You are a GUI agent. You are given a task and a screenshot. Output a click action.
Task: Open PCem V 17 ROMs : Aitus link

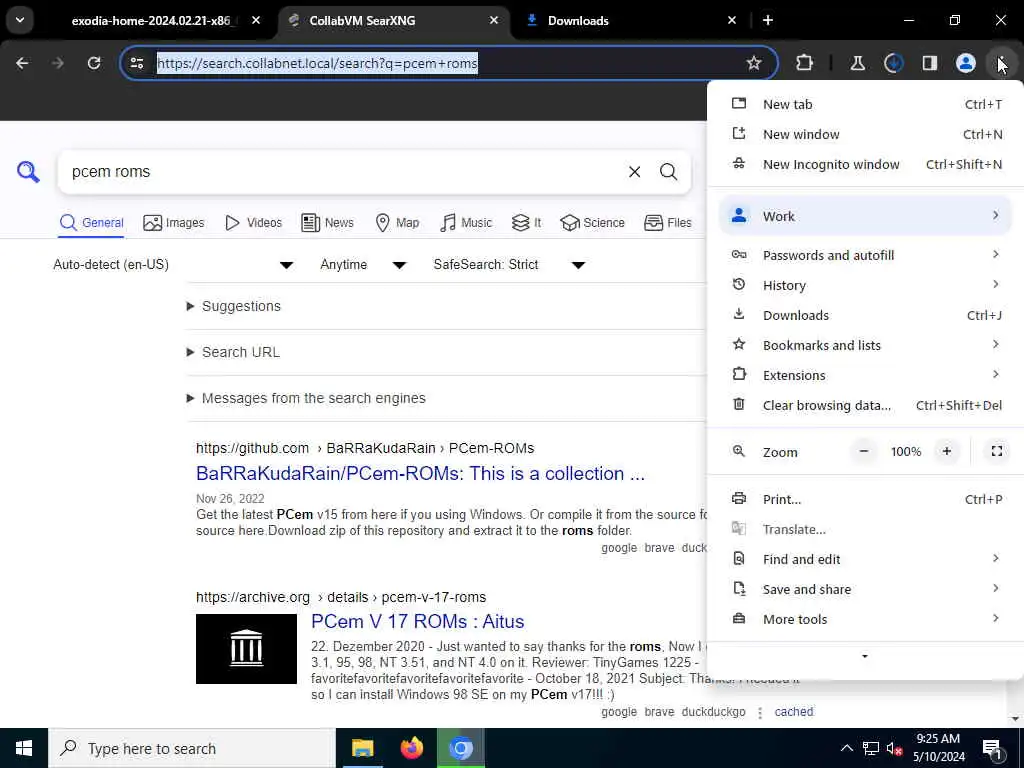(x=417, y=621)
